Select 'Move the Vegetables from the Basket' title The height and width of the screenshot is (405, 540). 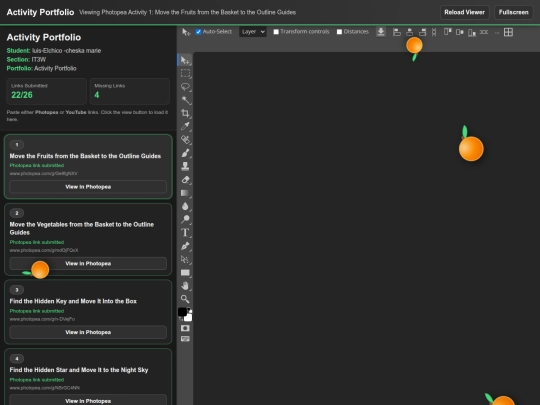click(82, 228)
